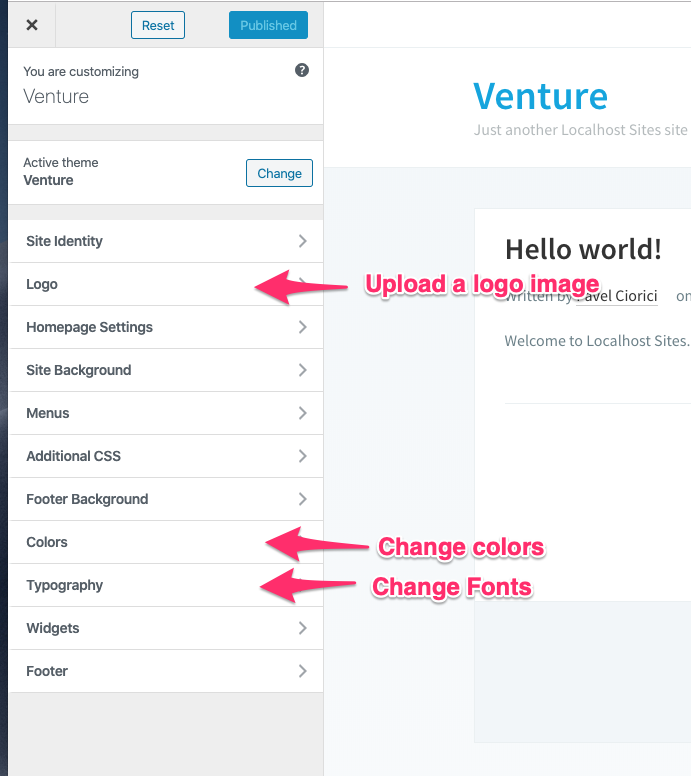Viewport: 691px width, 776px height.
Task: Click the site tagline text in preview
Action: 581,130
